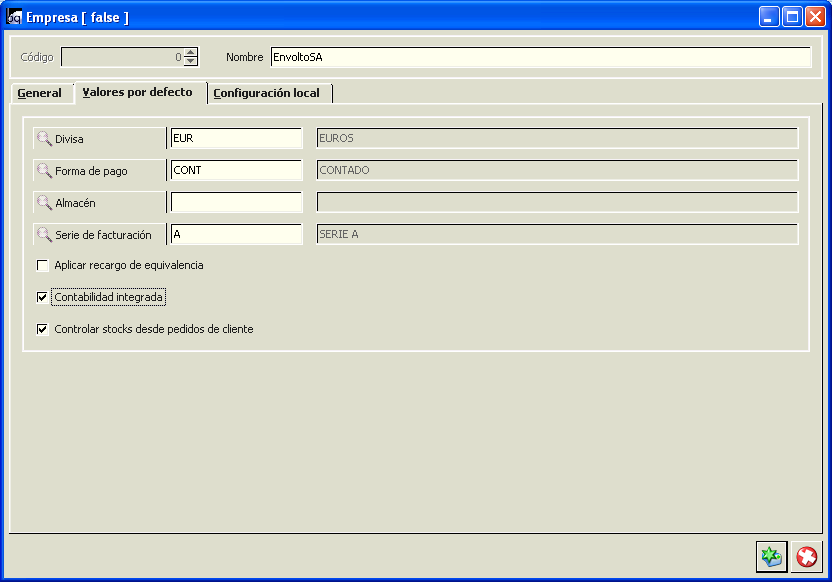
Task: Decrease the Código spinner value
Action: tap(191, 62)
